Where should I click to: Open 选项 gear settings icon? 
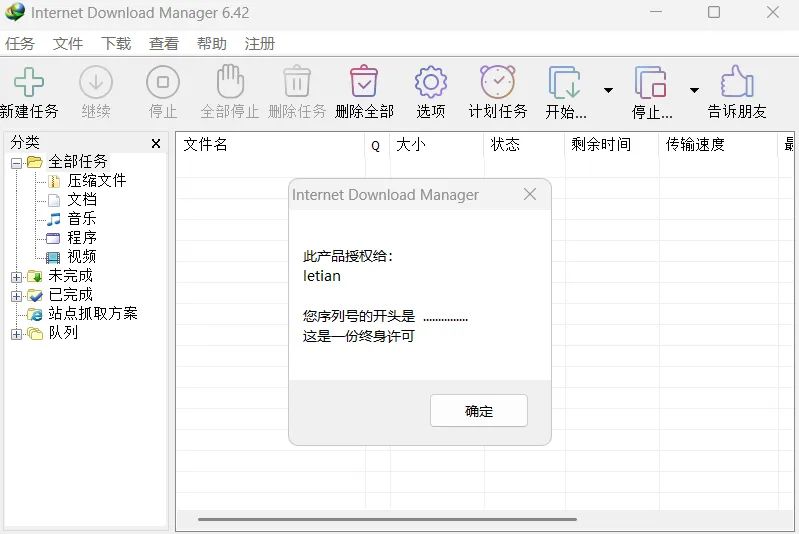point(431,82)
